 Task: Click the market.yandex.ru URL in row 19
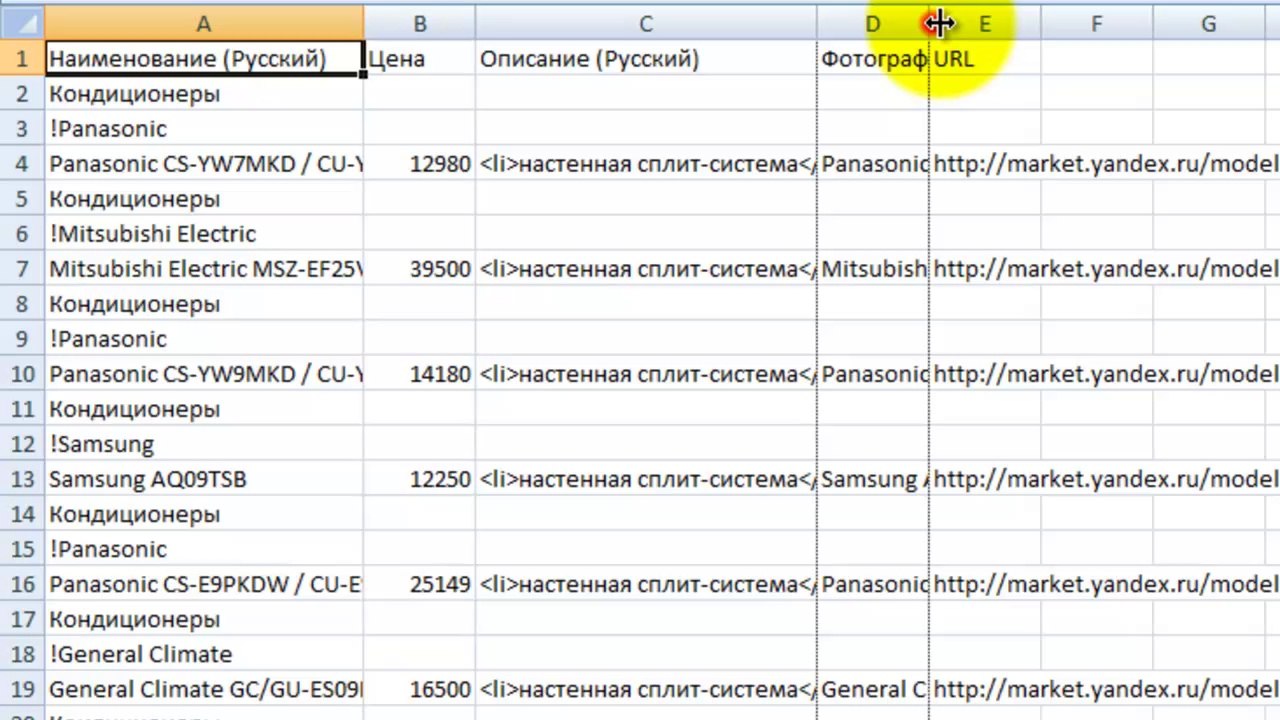[x=1105, y=689]
